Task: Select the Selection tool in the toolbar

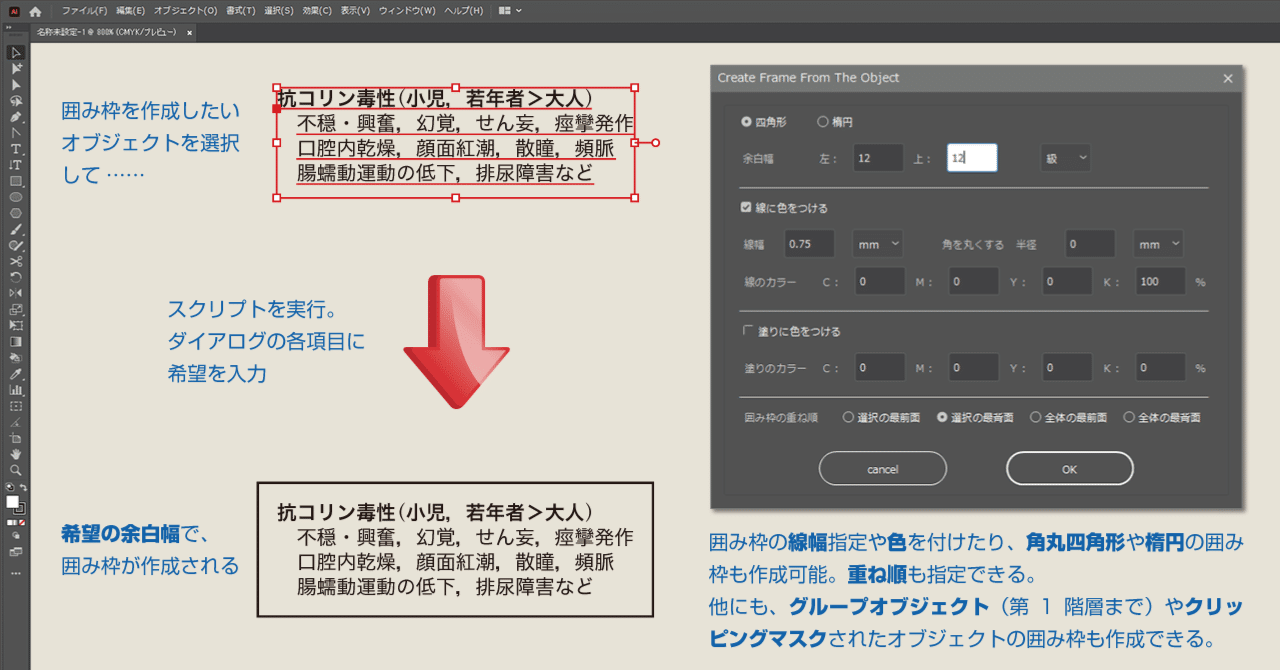Action: pos(14,50)
